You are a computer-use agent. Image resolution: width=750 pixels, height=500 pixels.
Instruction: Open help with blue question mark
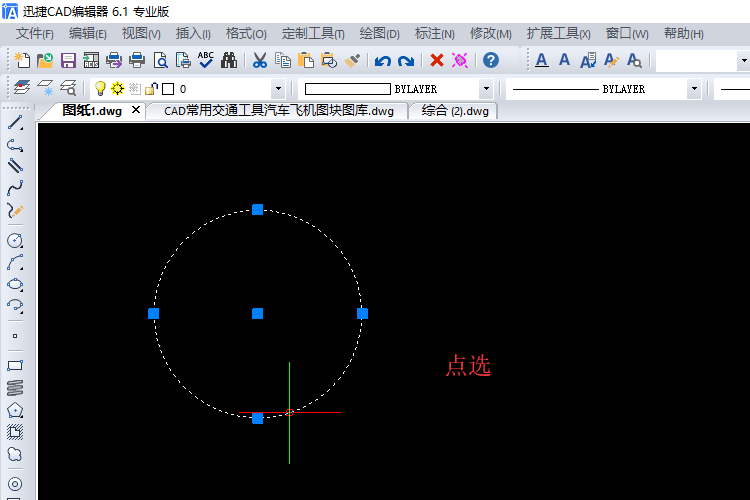coord(491,60)
